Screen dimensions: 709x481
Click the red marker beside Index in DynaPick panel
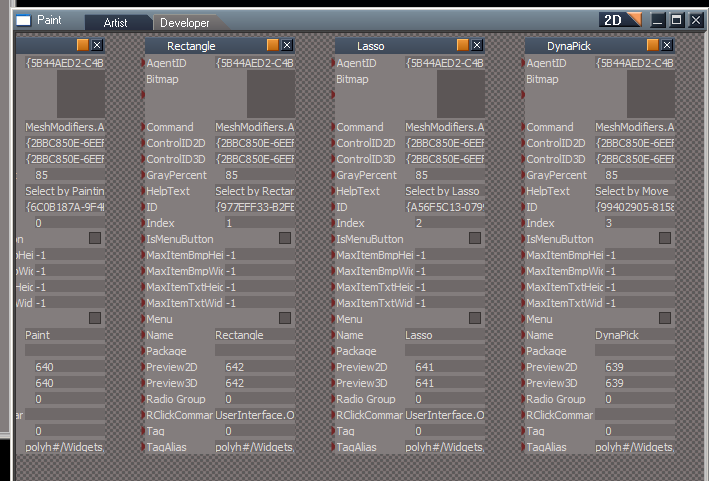(x=523, y=223)
